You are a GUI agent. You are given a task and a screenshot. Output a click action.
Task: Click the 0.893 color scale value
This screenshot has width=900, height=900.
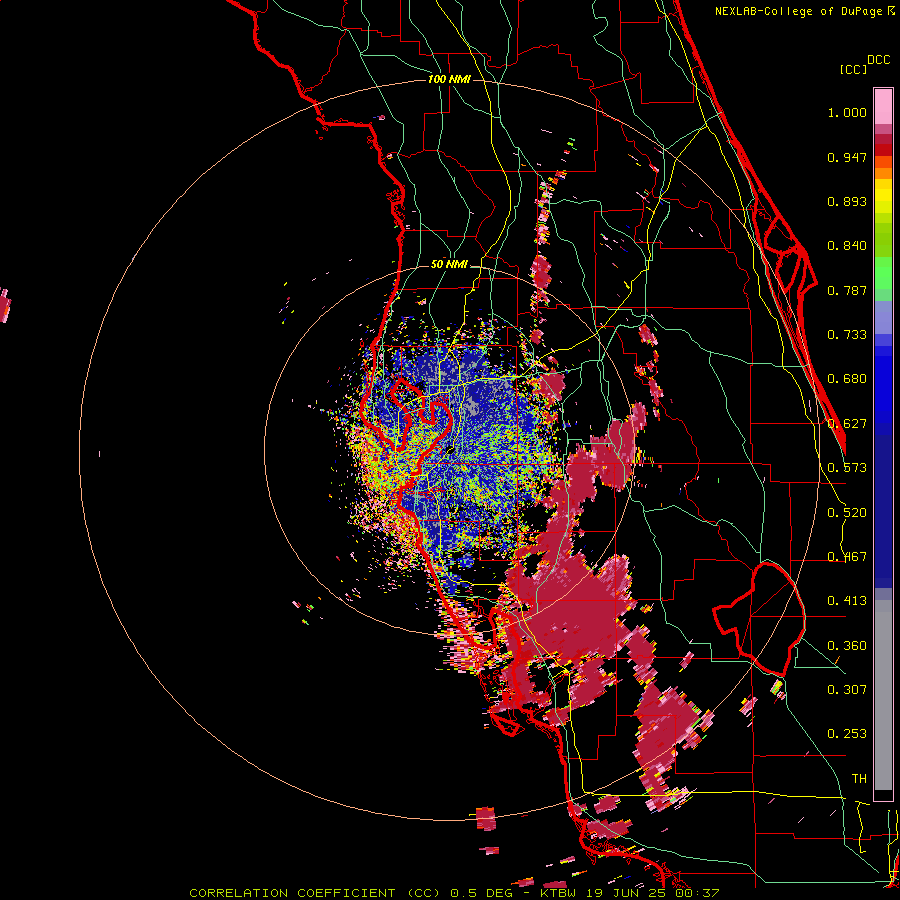tap(847, 201)
